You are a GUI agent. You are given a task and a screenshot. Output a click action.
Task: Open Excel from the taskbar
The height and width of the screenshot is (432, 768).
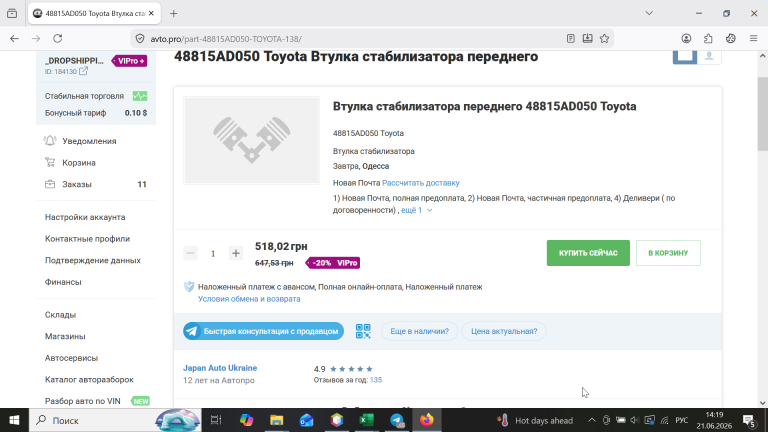click(366, 420)
